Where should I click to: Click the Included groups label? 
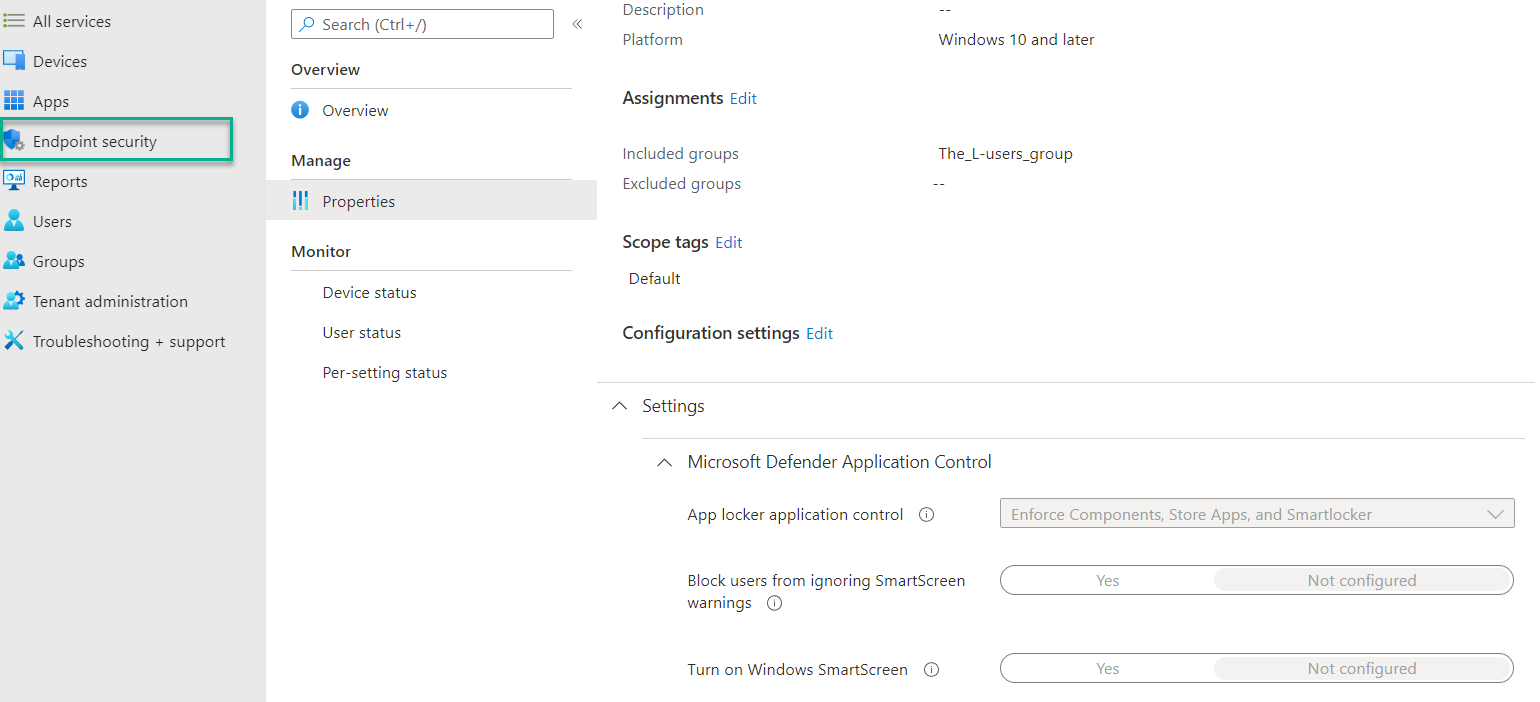click(680, 153)
